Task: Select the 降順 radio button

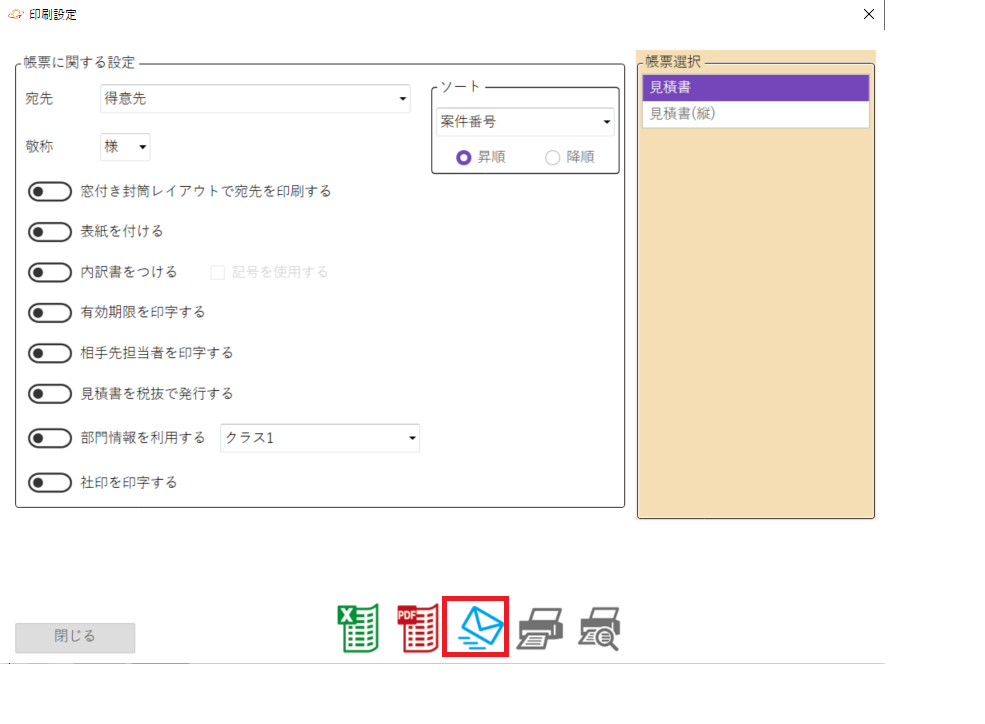Action: [552, 157]
